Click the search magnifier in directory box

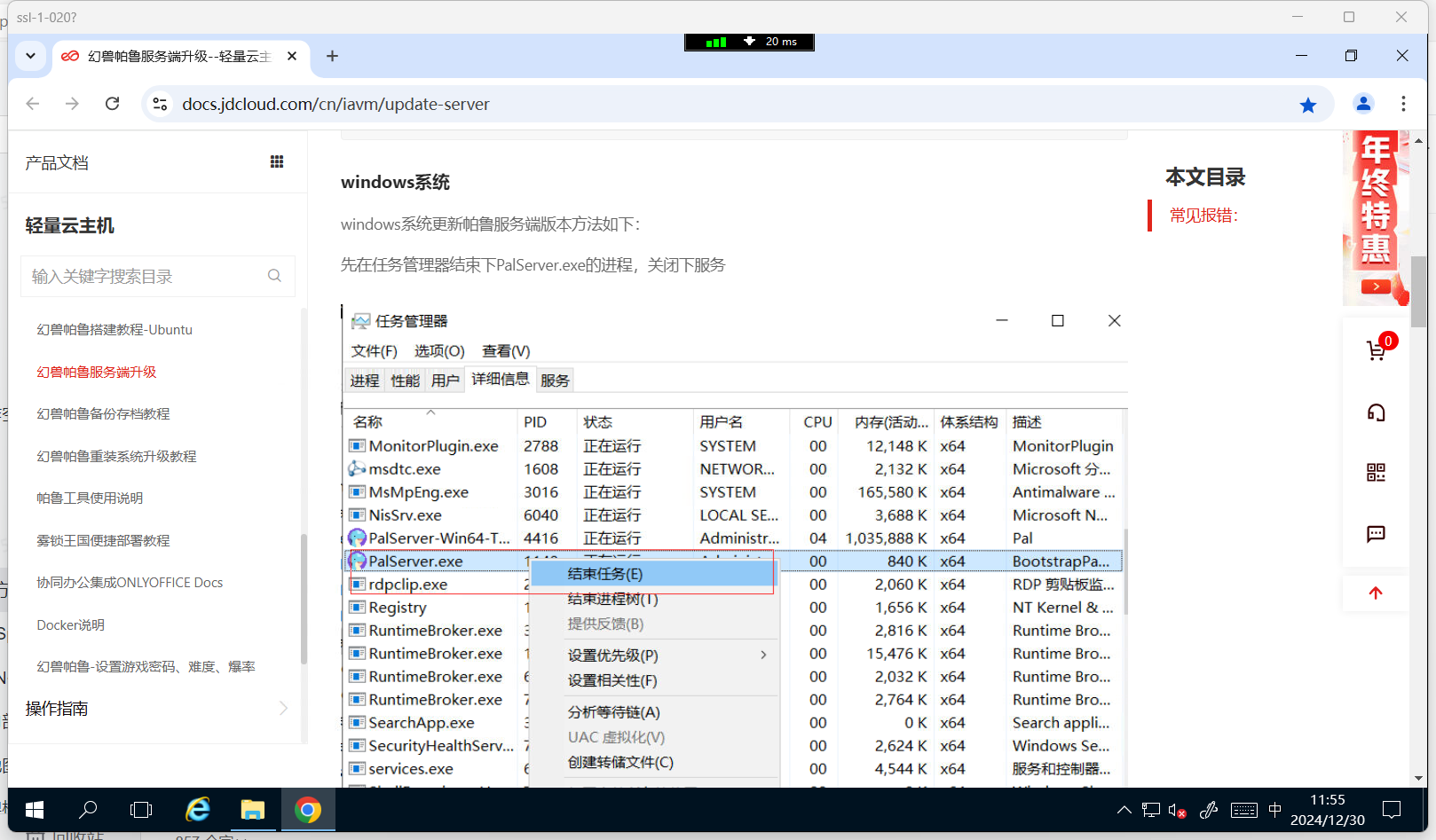click(x=274, y=276)
